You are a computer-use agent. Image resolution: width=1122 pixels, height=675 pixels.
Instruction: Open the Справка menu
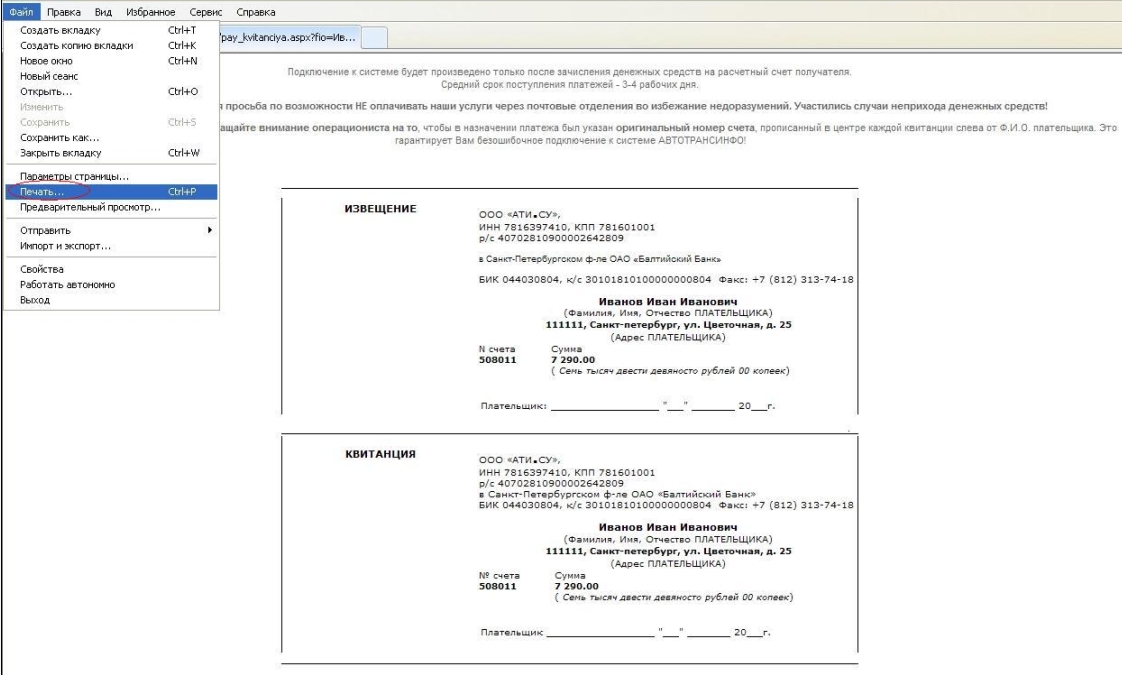(255, 12)
